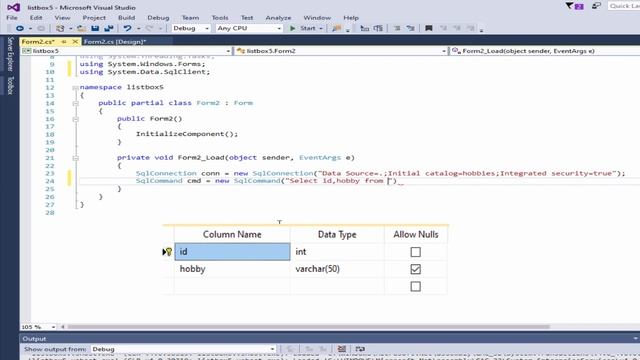Click the icon right of Start dropdown
Image resolution: width=640 pixels, height=360 pixels.
tap(337, 28)
